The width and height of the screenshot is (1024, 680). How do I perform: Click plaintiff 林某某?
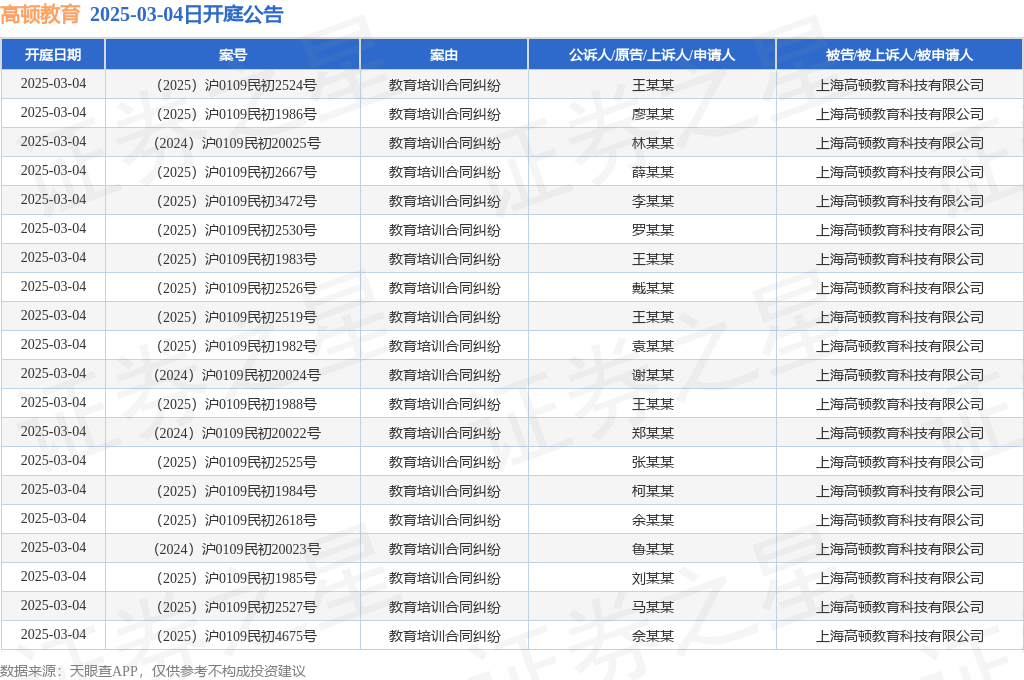[652, 143]
